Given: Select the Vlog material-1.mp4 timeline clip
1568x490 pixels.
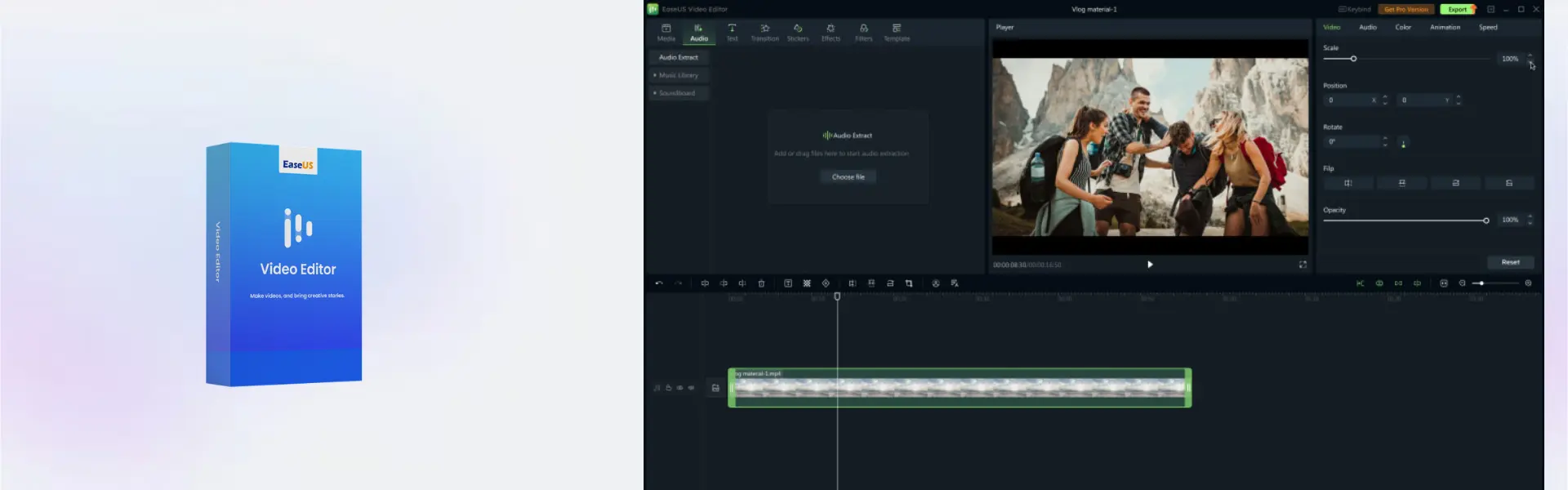Looking at the screenshot, I should click(x=960, y=388).
